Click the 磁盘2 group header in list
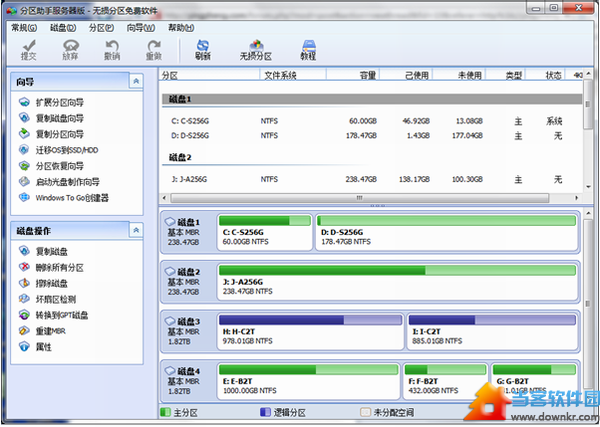The image size is (600, 427). click(371, 157)
